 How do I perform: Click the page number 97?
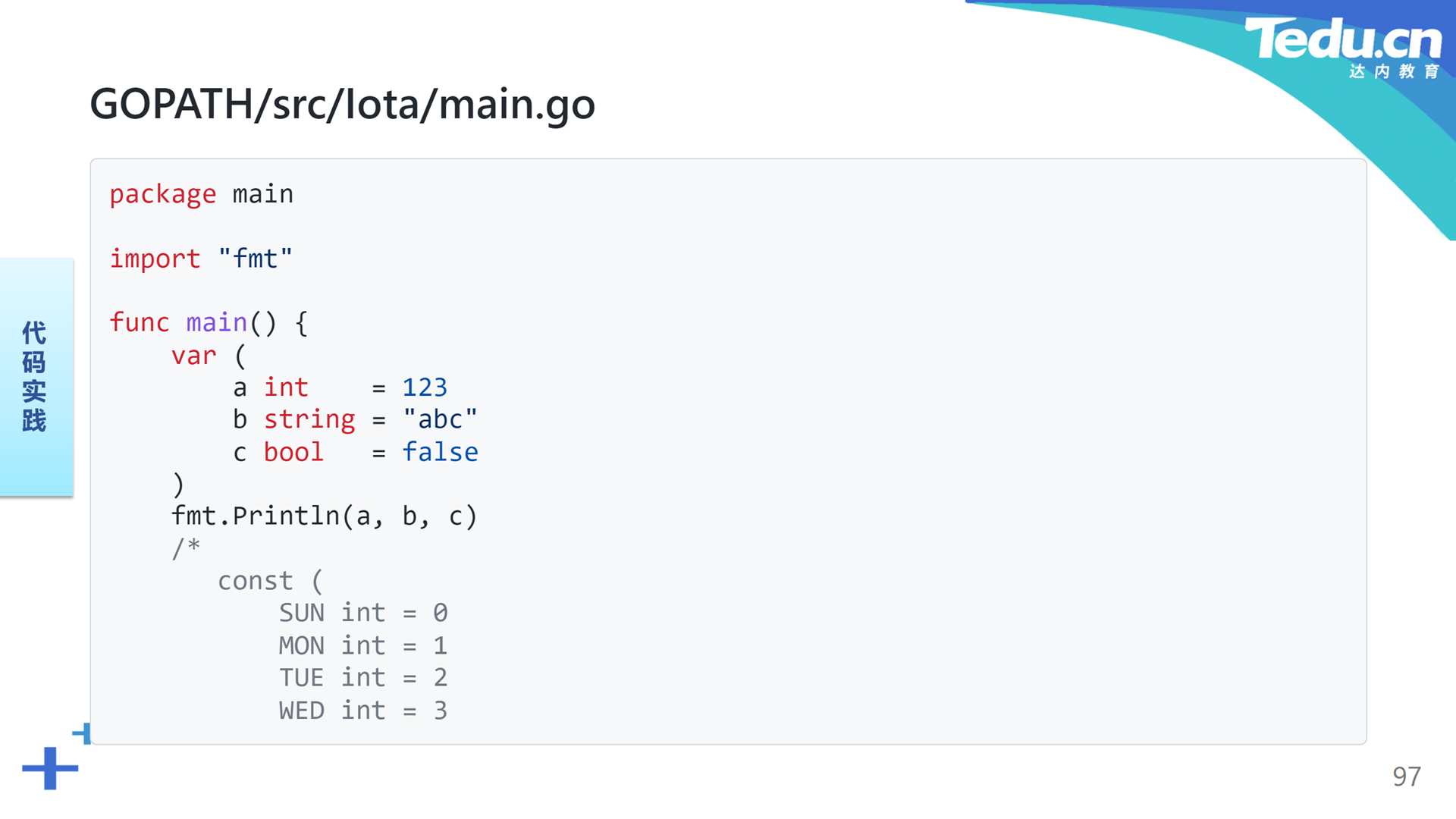click(1407, 777)
